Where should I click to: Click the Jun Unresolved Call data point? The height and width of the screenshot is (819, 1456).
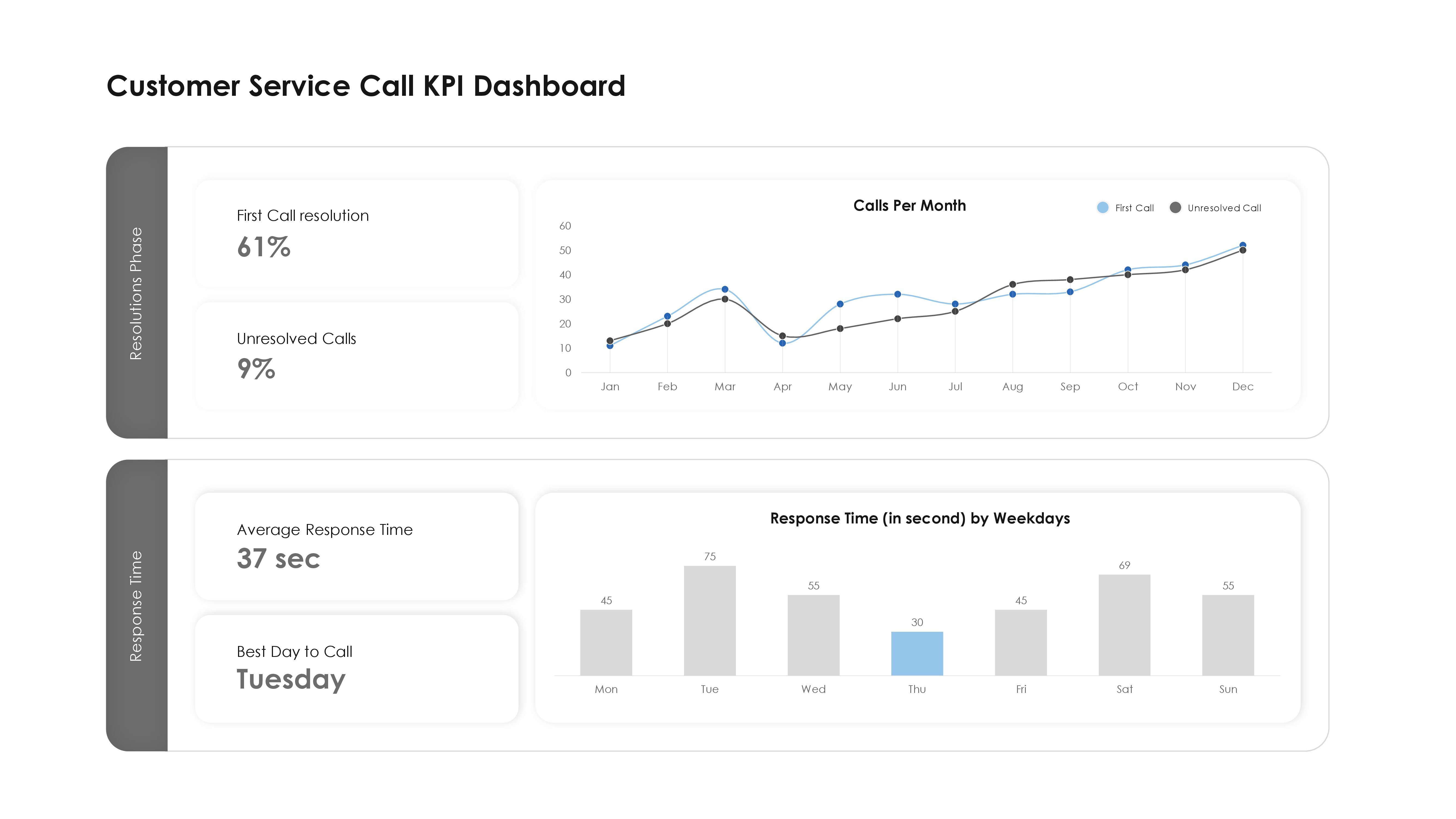point(898,319)
